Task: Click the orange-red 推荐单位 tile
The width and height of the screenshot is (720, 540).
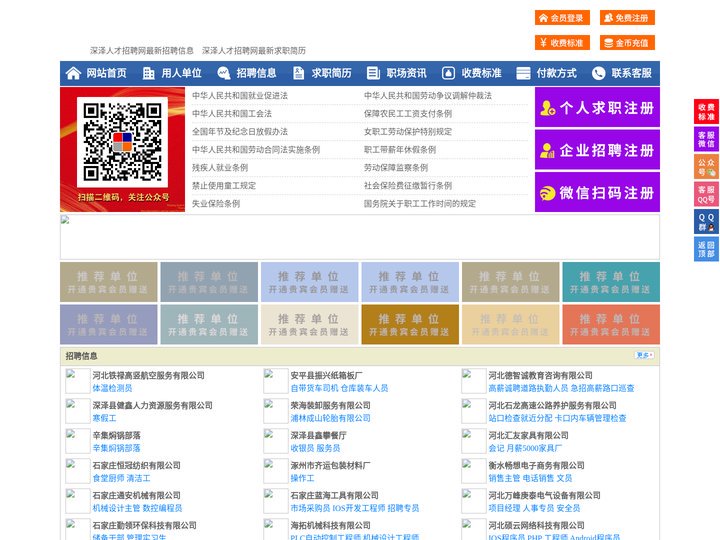Action: (x=611, y=324)
